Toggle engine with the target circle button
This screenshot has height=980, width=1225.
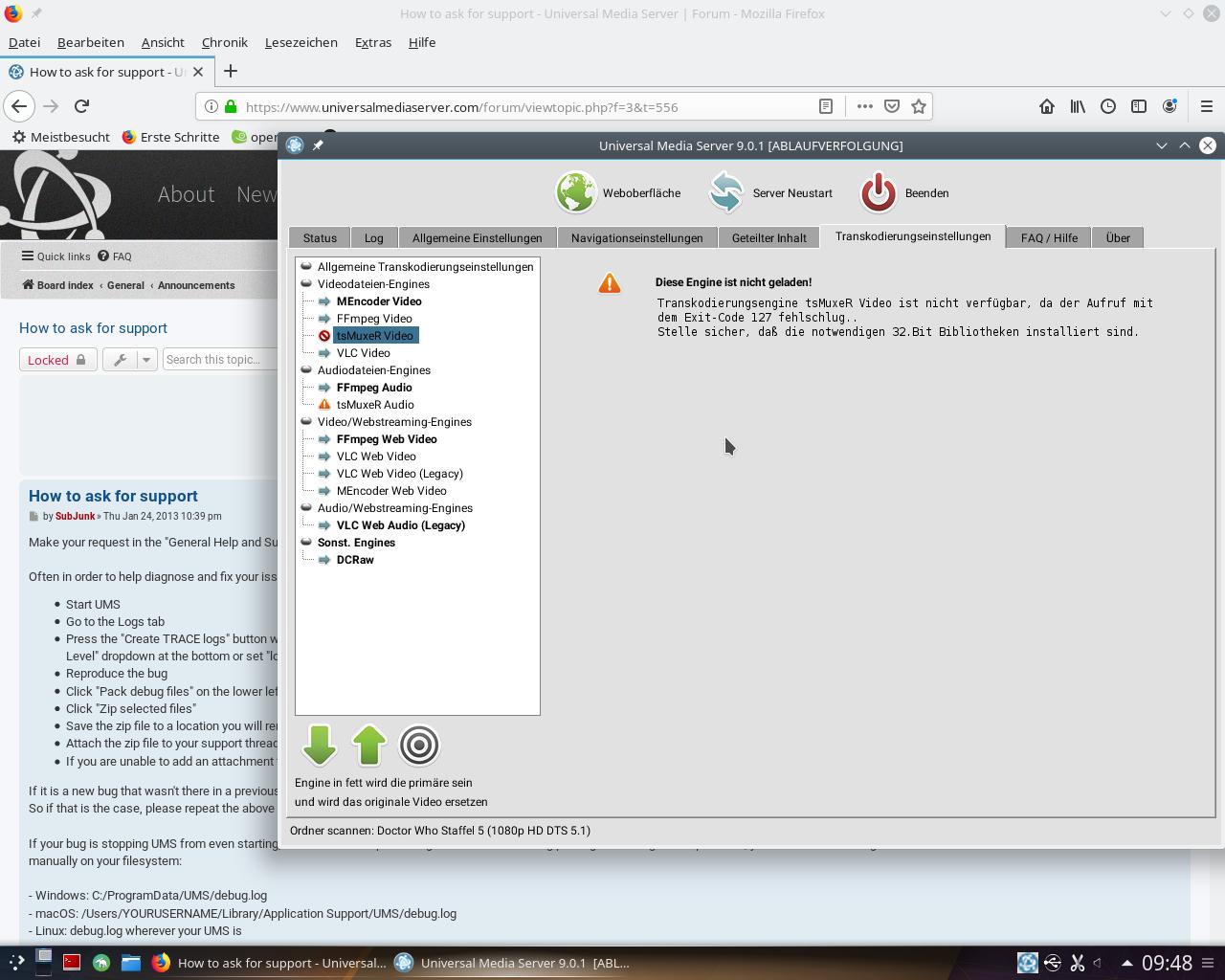419,746
